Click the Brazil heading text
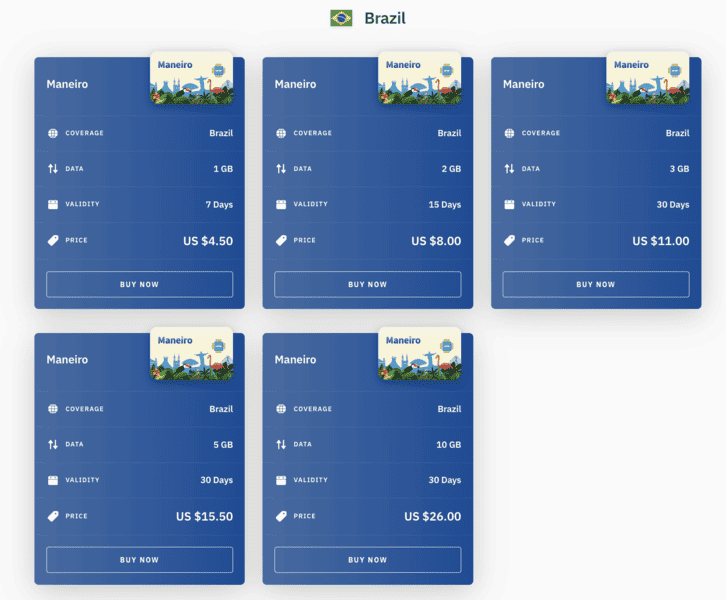The height and width of the screenshot is (600, 726). [x=385, y=18]
